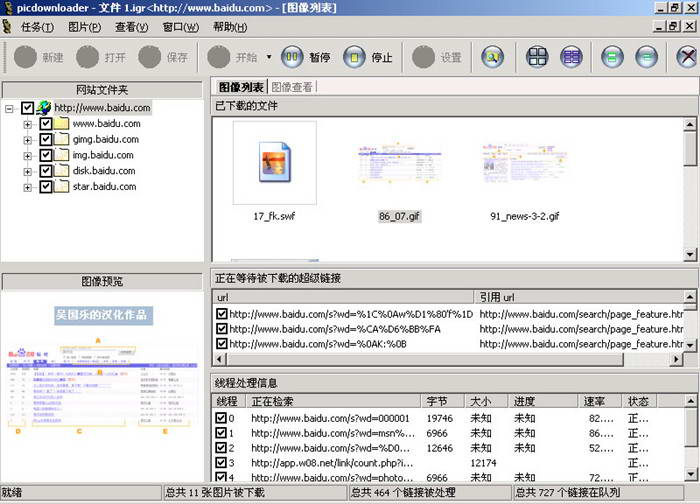Sort by the 引用 url column header
Screen dimensions: 700x504
coord(579,297)
